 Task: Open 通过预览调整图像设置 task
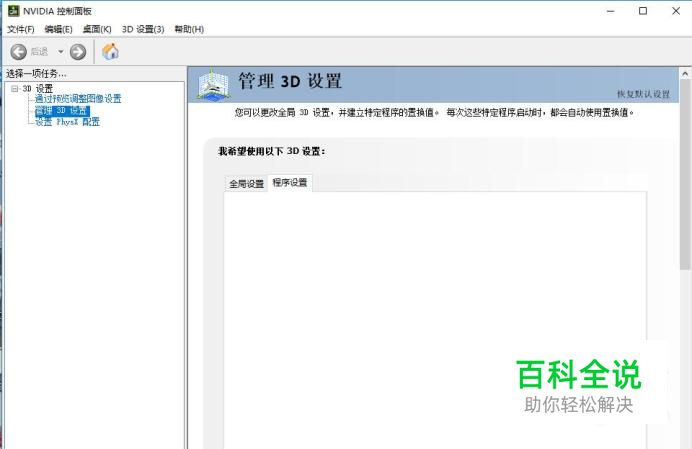point(78,98)
